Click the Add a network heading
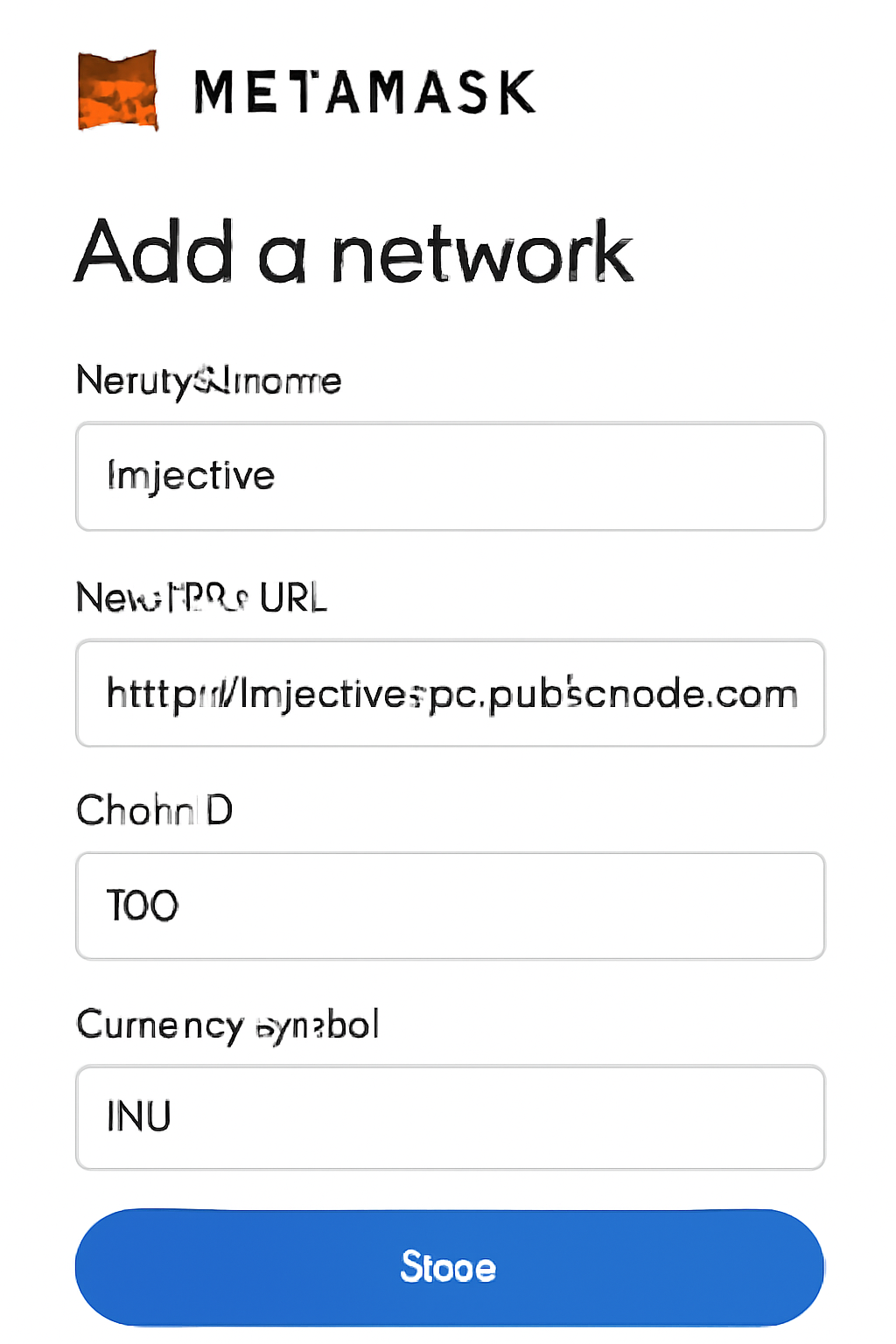The image size is (896, 1344). click(355, 252)
